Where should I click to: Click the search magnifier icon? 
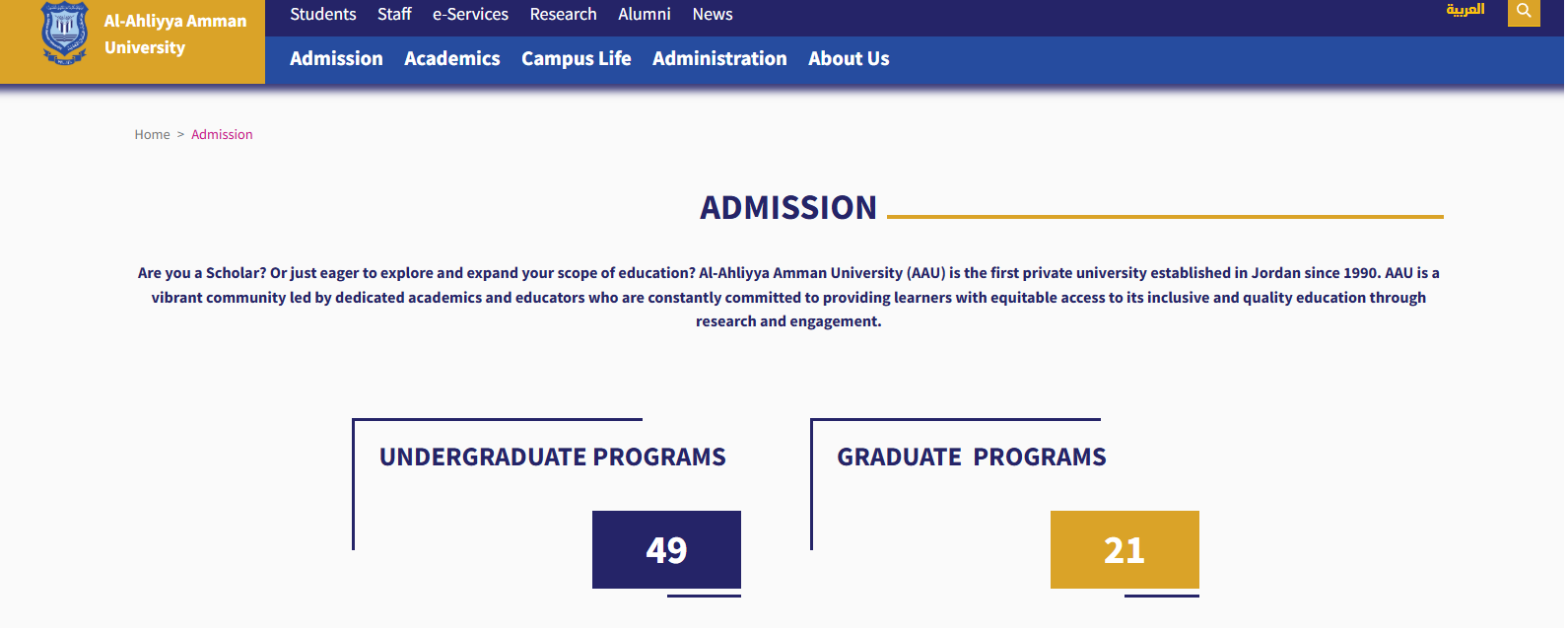(1524, 12)
